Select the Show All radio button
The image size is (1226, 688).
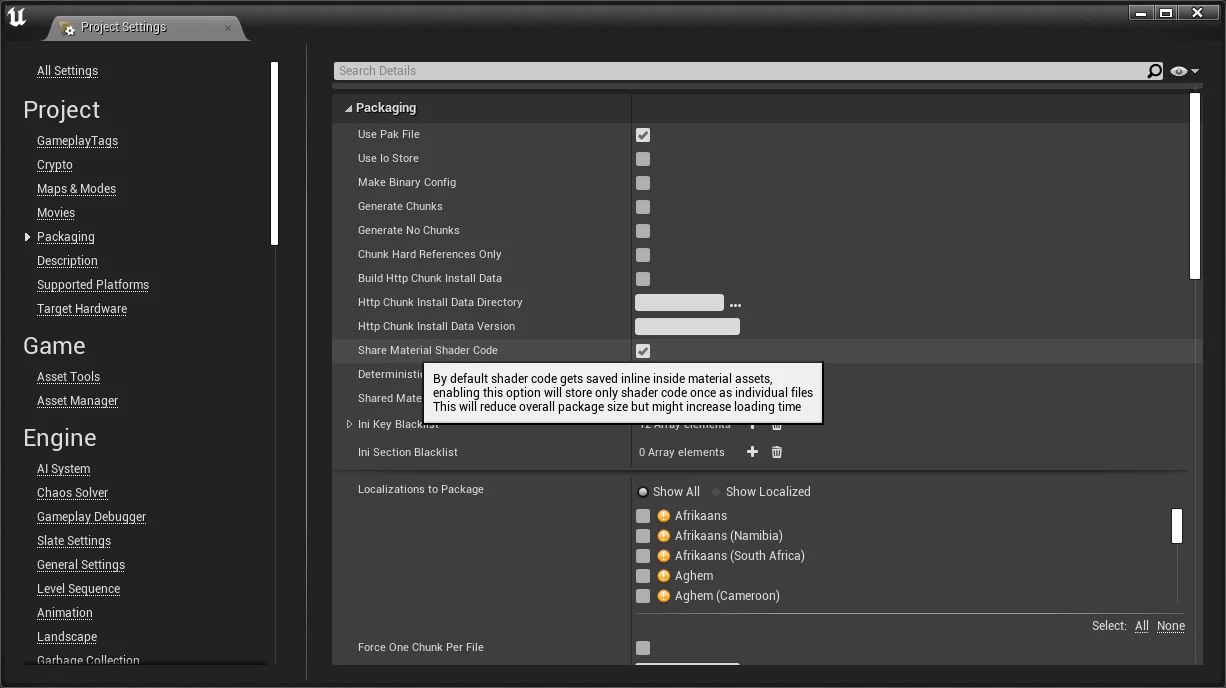(x=643, y=492)
